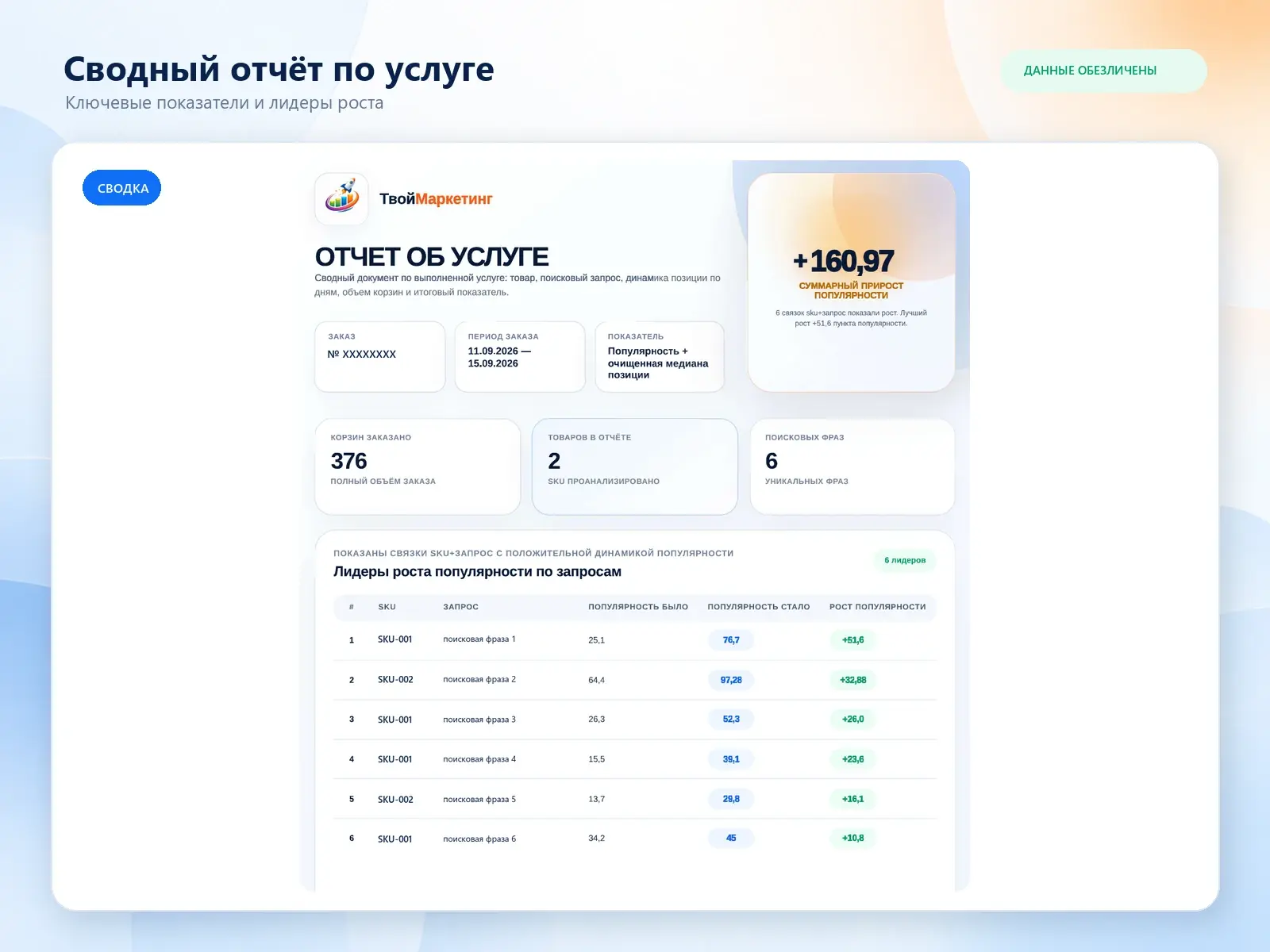The height and width of the screenshot is (952, 1270).
Task: Click the ЗАПРОС column header
Action: pyautogui.click(x=460, y=607)
